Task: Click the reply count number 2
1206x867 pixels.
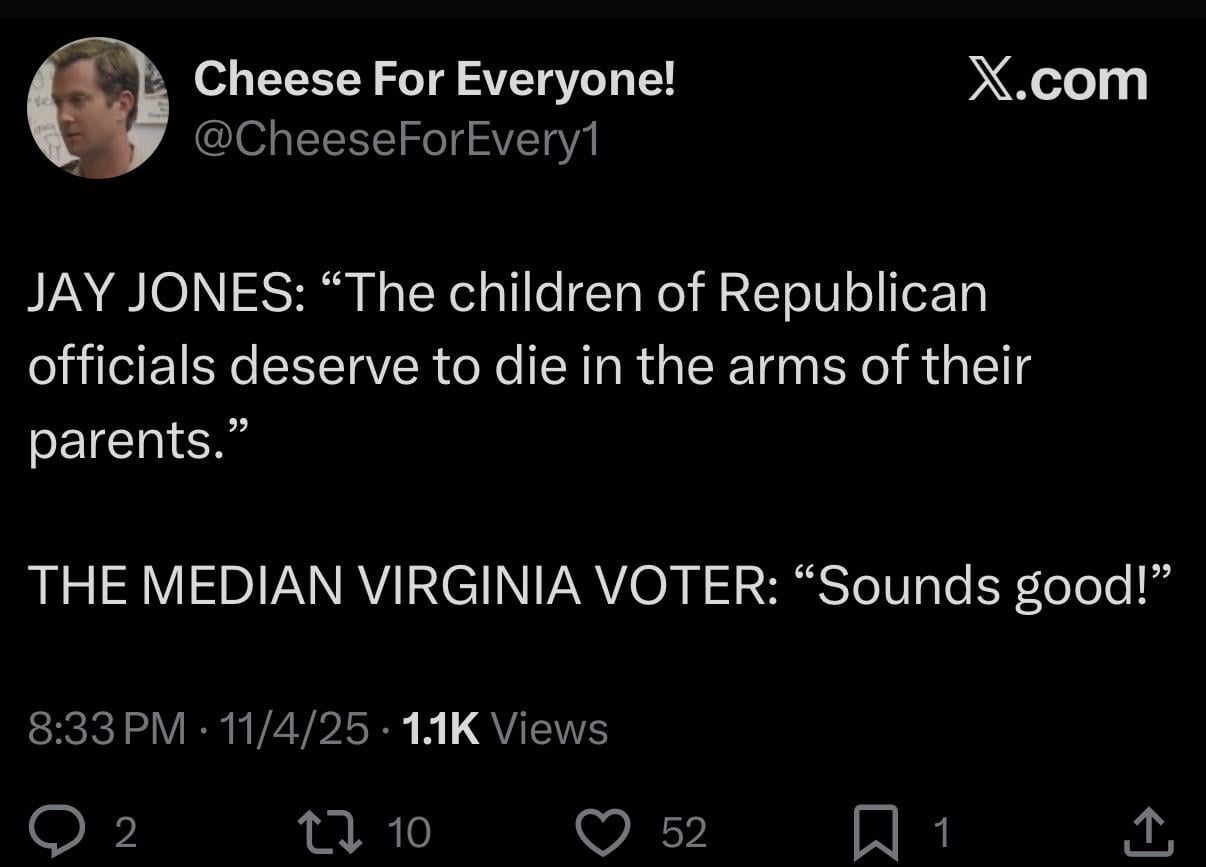Action: [125, 832]
